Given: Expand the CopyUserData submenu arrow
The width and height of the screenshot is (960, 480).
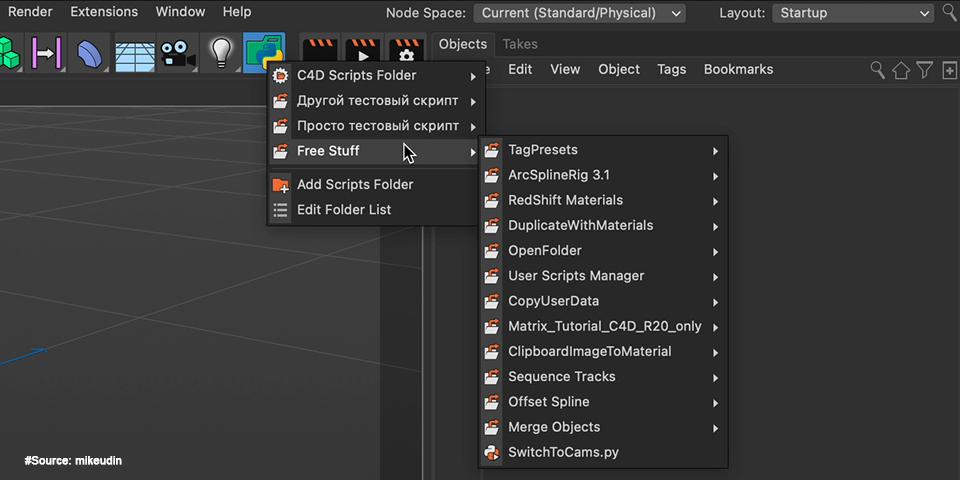Looking at the screenshot, I should 715,302.
